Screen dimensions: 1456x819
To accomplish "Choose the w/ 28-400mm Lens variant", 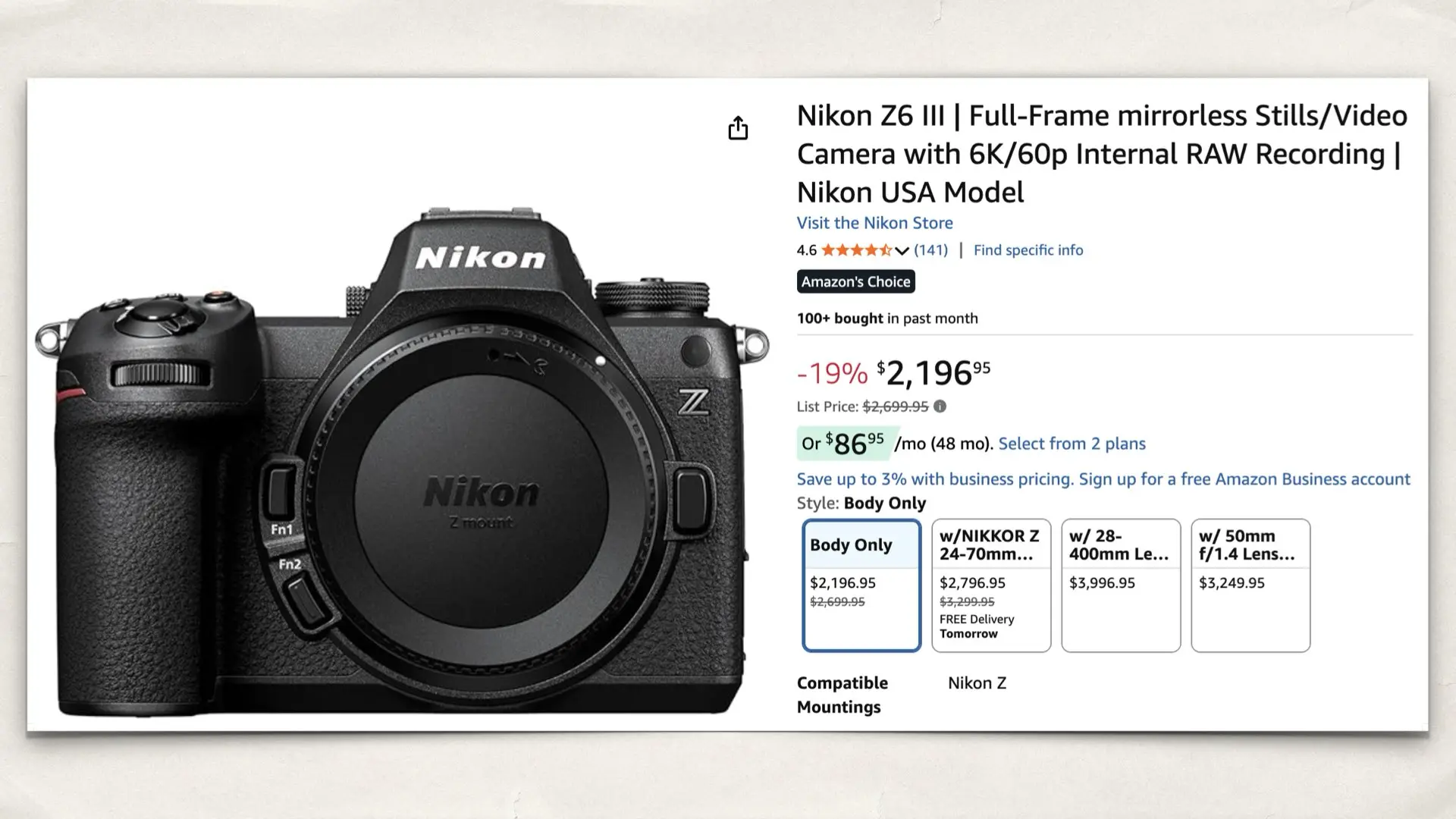I will (x=1120, y=584).
